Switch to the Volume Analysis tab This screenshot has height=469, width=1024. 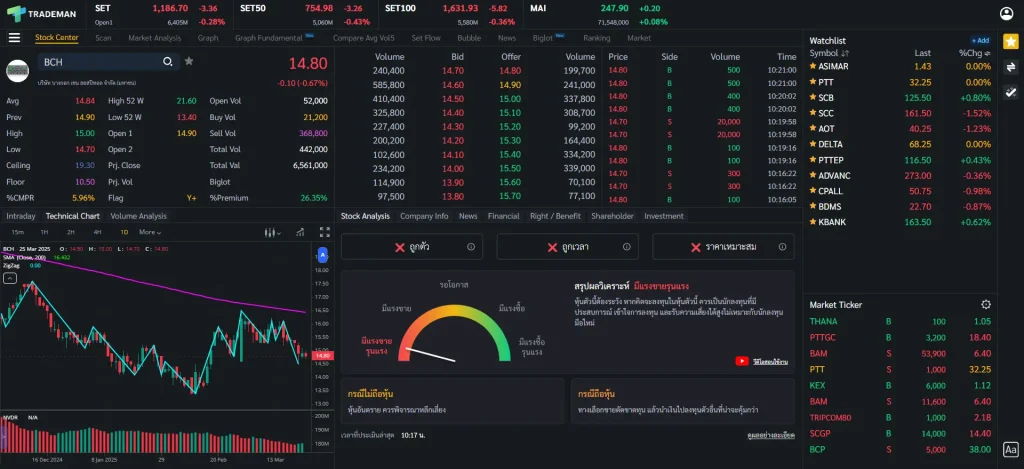[138, 216]
